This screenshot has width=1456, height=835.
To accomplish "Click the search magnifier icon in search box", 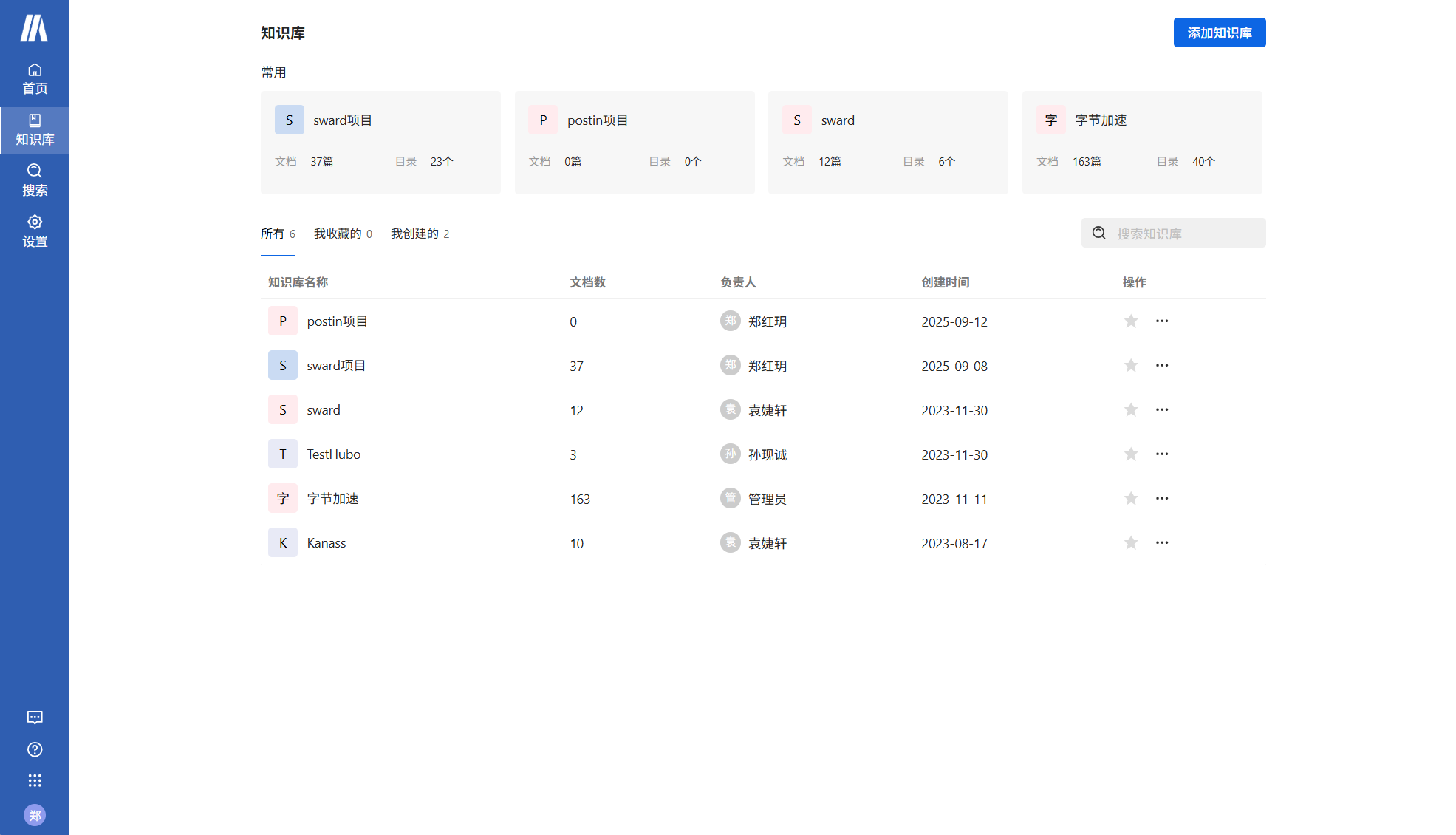I will (1099, 233).
